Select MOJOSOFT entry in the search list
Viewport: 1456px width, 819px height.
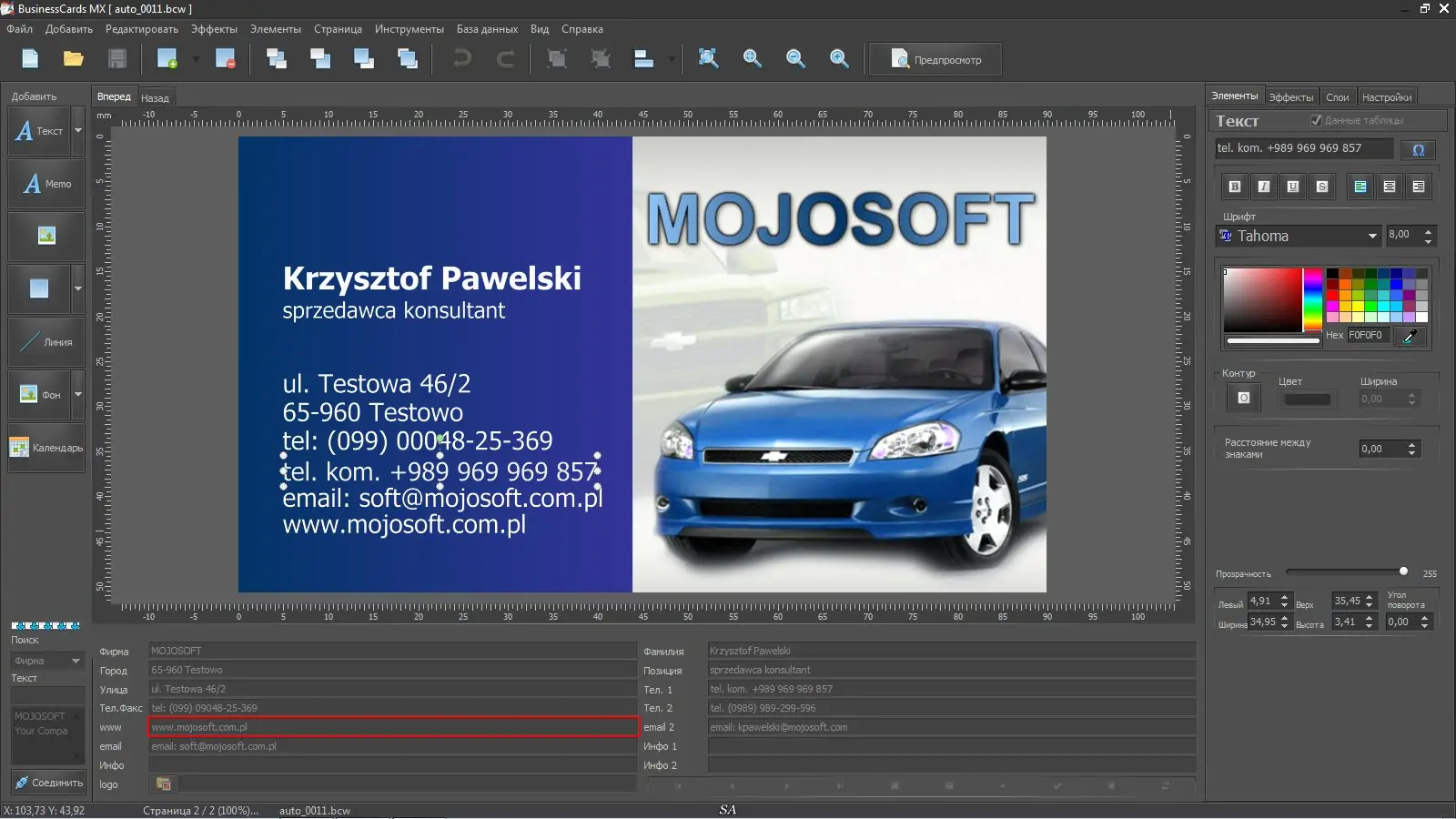tap(39, 716)
